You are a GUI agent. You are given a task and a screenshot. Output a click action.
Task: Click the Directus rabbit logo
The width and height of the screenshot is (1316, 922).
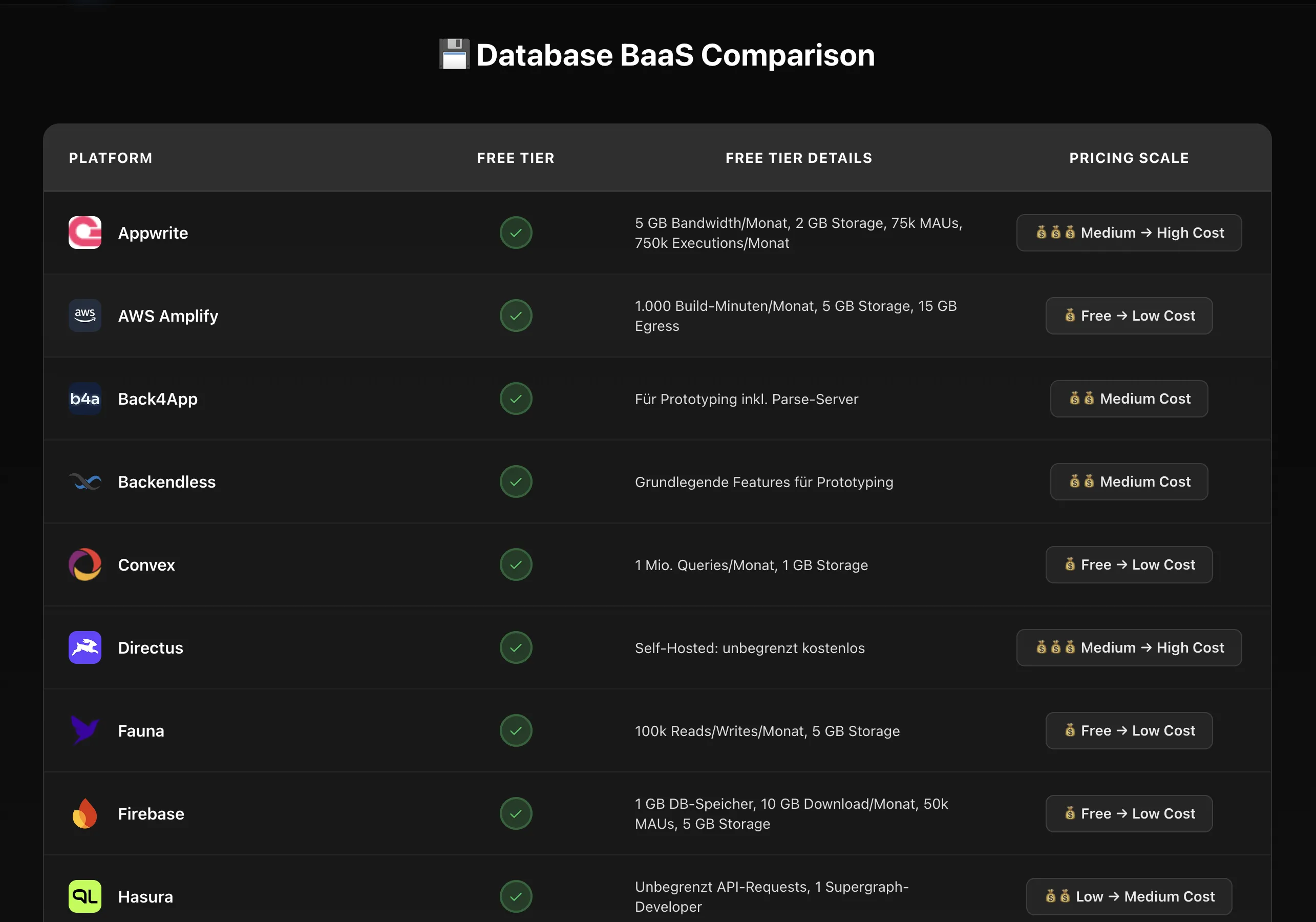point(85,647)
